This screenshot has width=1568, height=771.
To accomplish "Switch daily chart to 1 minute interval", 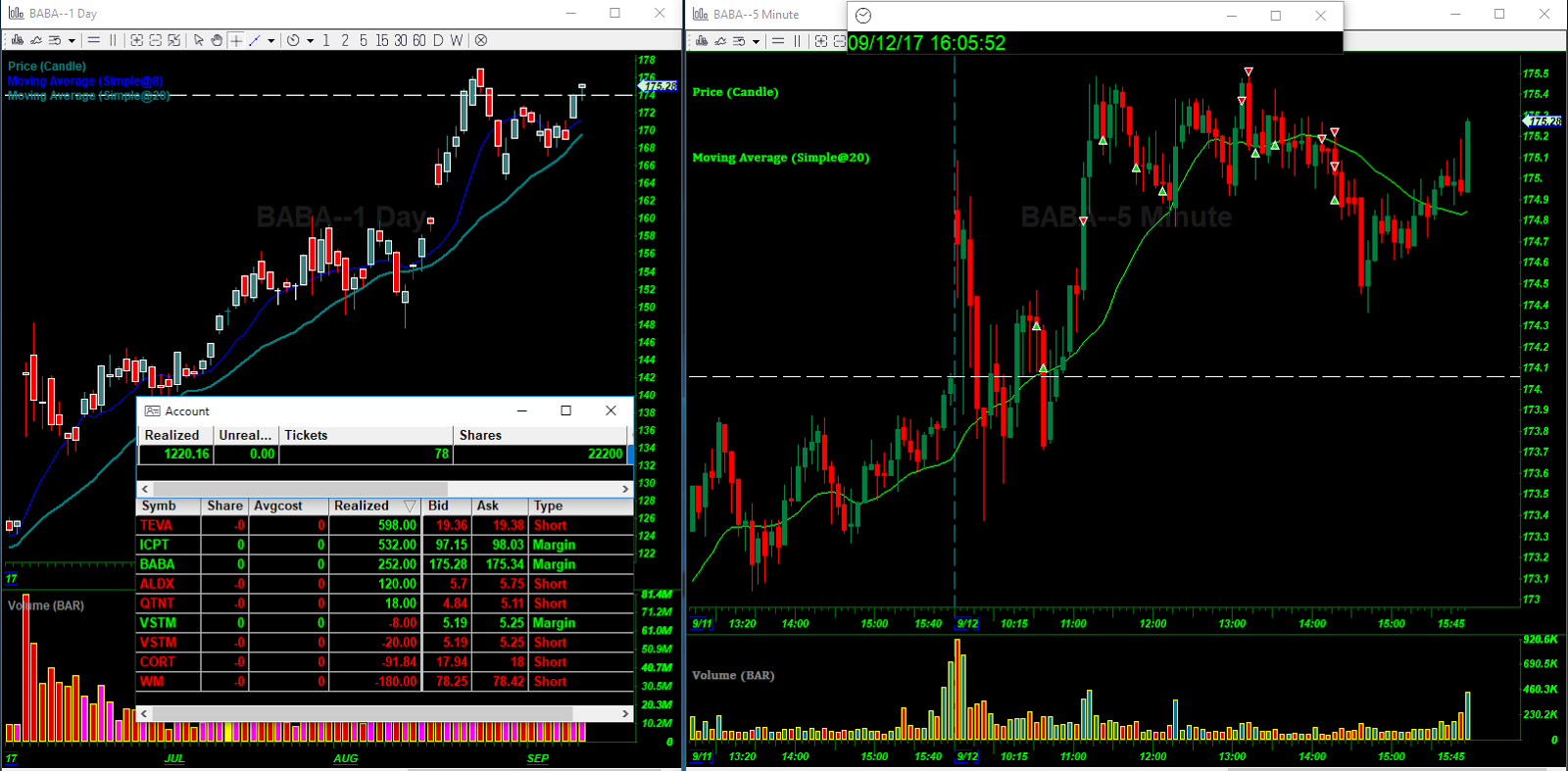I will [x=326, y=40].
